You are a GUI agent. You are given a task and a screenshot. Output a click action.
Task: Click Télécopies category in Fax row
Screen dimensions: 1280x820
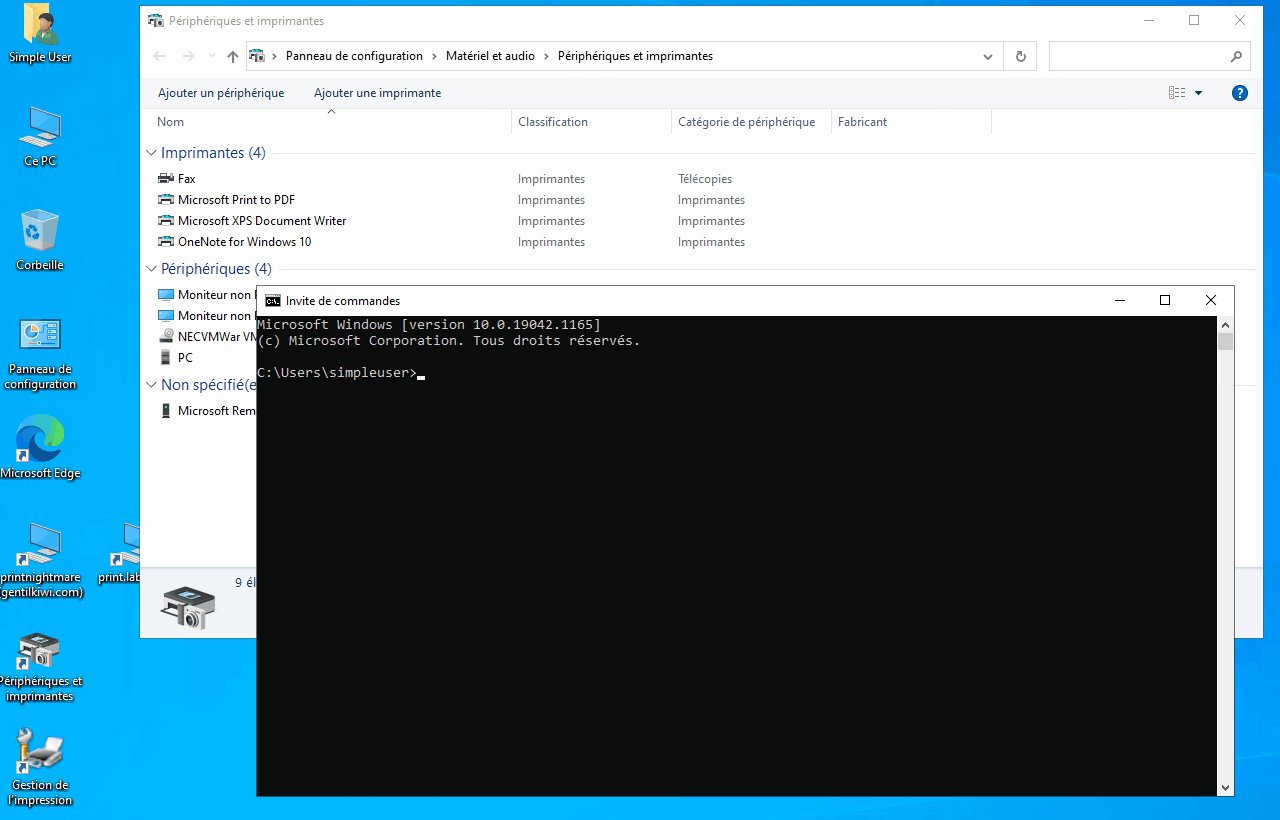[705, 179]
